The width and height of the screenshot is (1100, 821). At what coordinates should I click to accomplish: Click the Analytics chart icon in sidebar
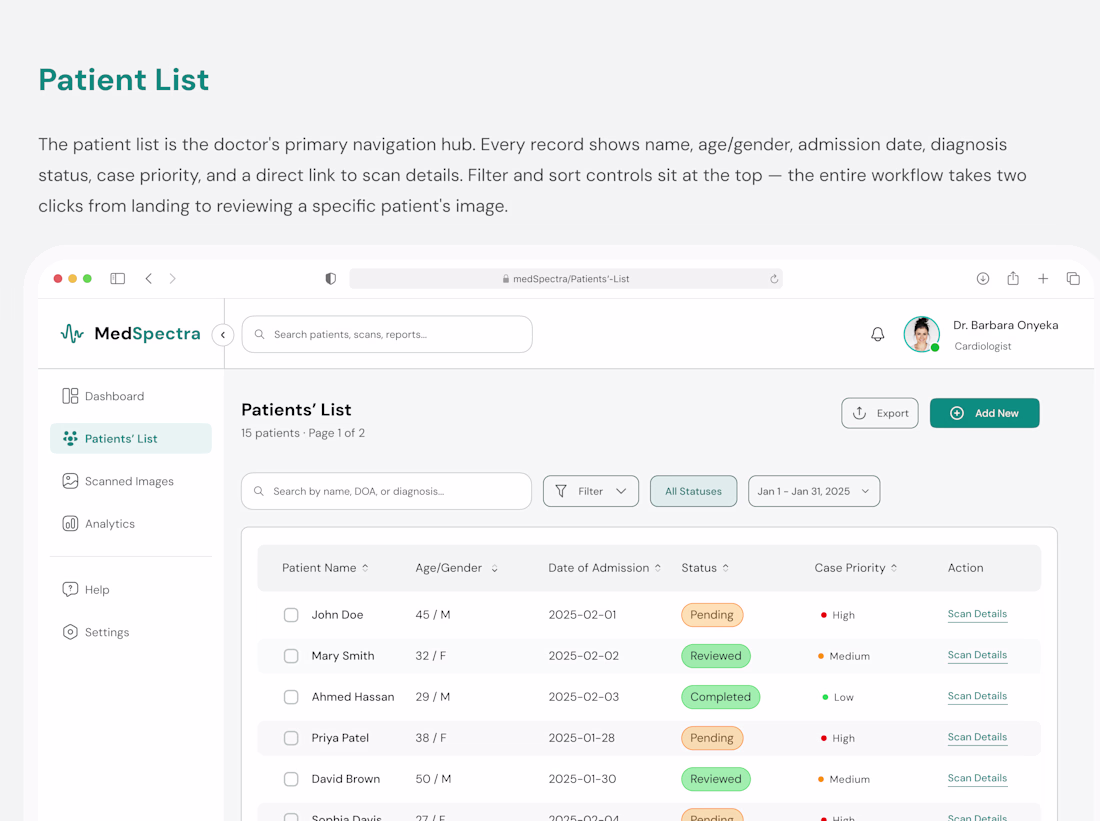coord(70,523)
